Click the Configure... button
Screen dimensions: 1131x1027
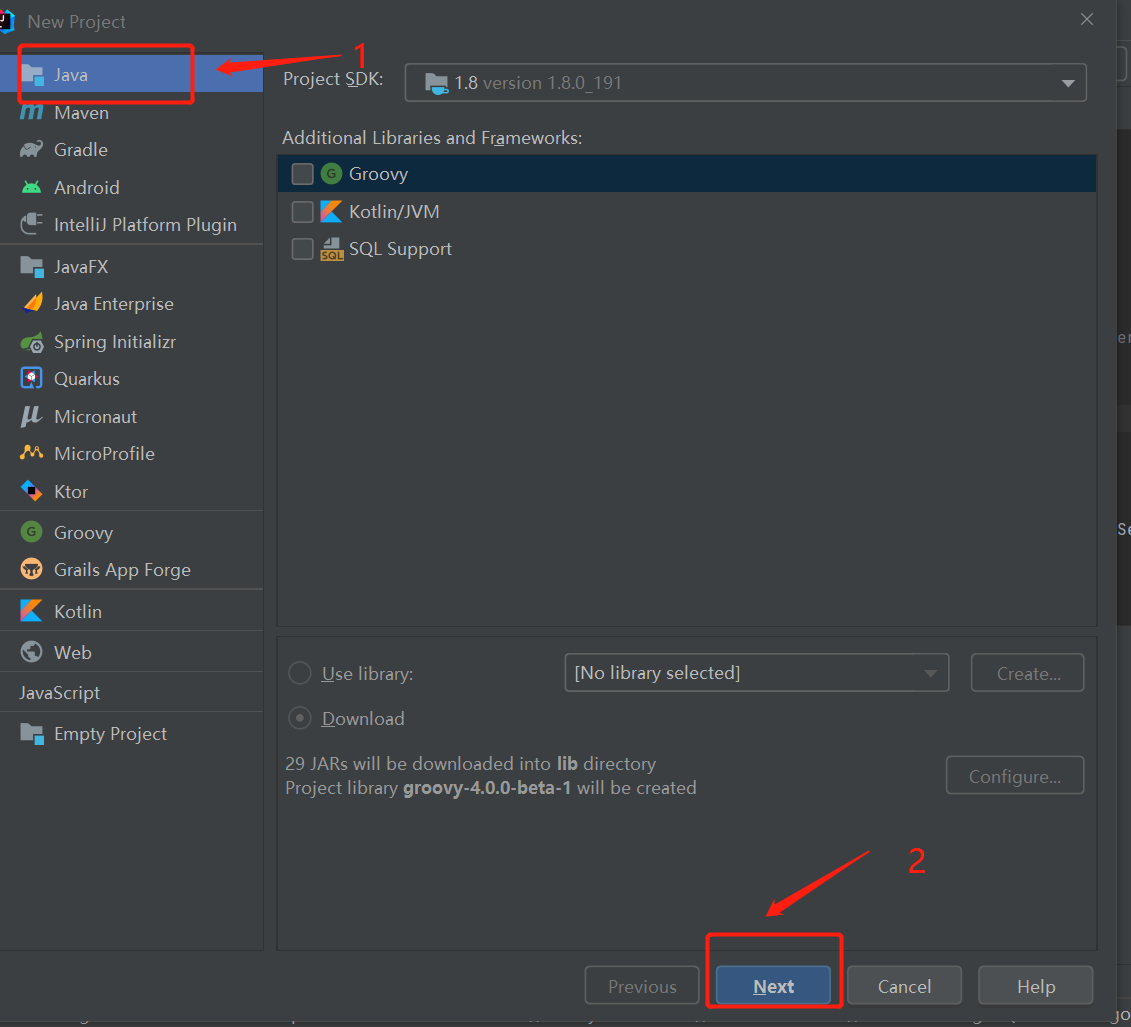tap(1015, 775)
